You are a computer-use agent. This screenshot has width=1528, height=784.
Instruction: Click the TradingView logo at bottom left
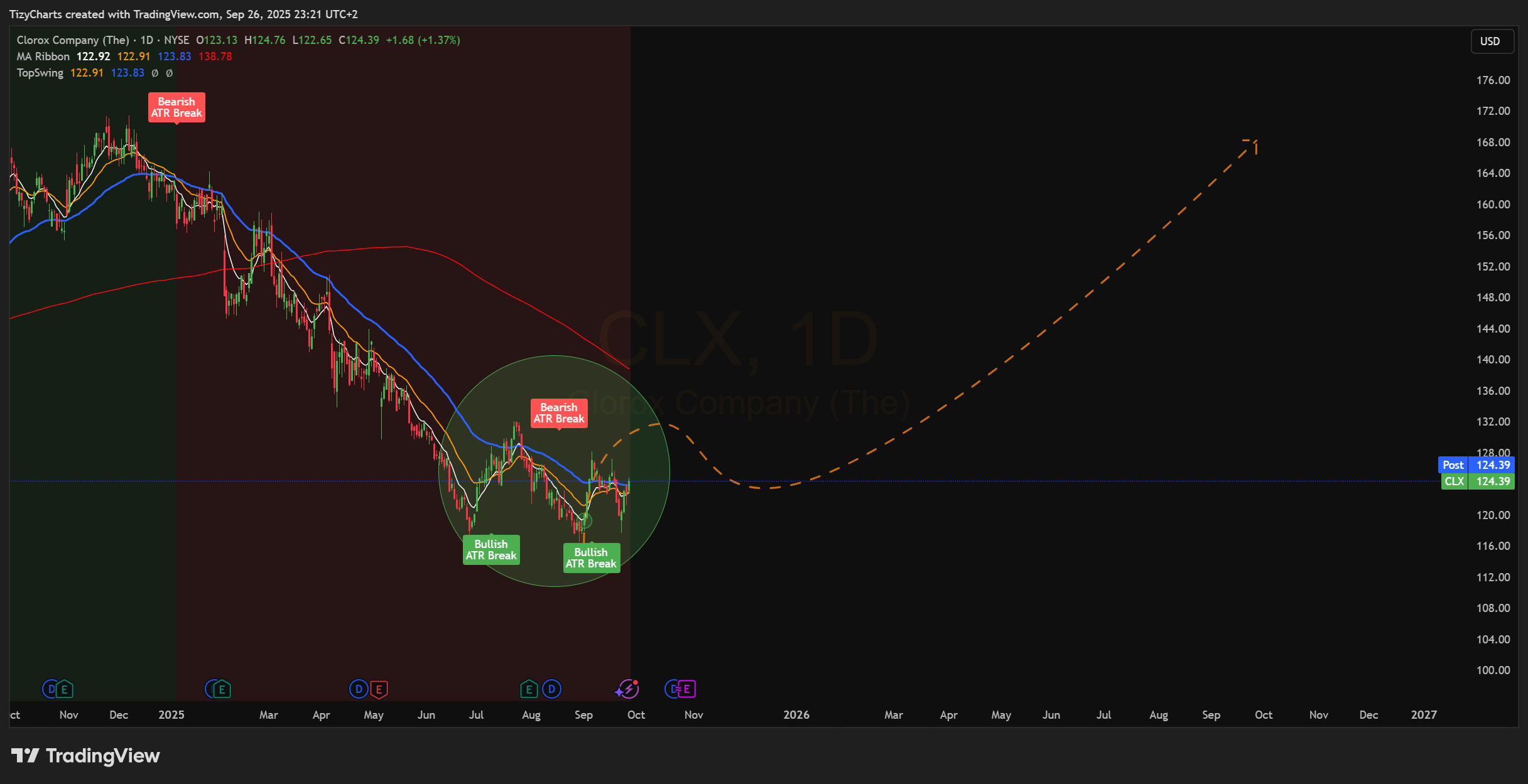(x=85, y=756)
